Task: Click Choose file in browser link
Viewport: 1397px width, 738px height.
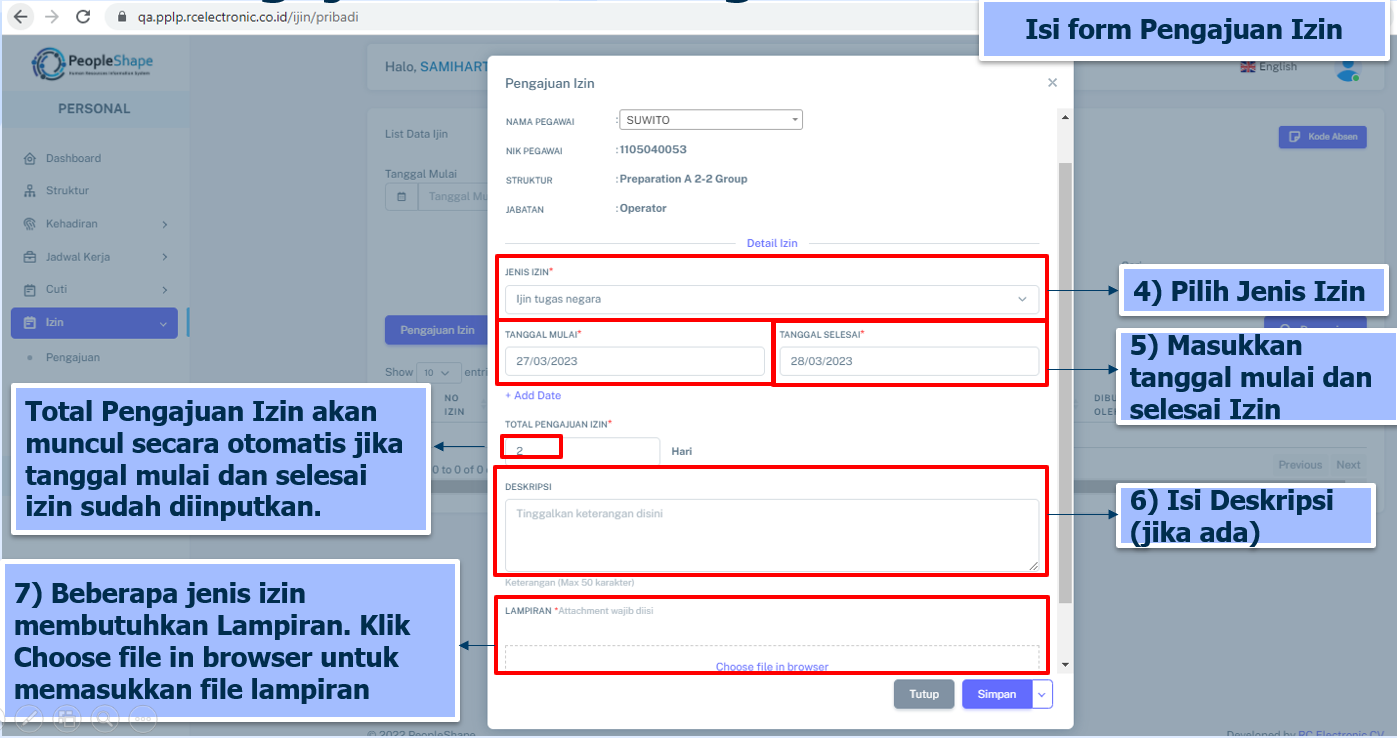Action: click(771, 667)
